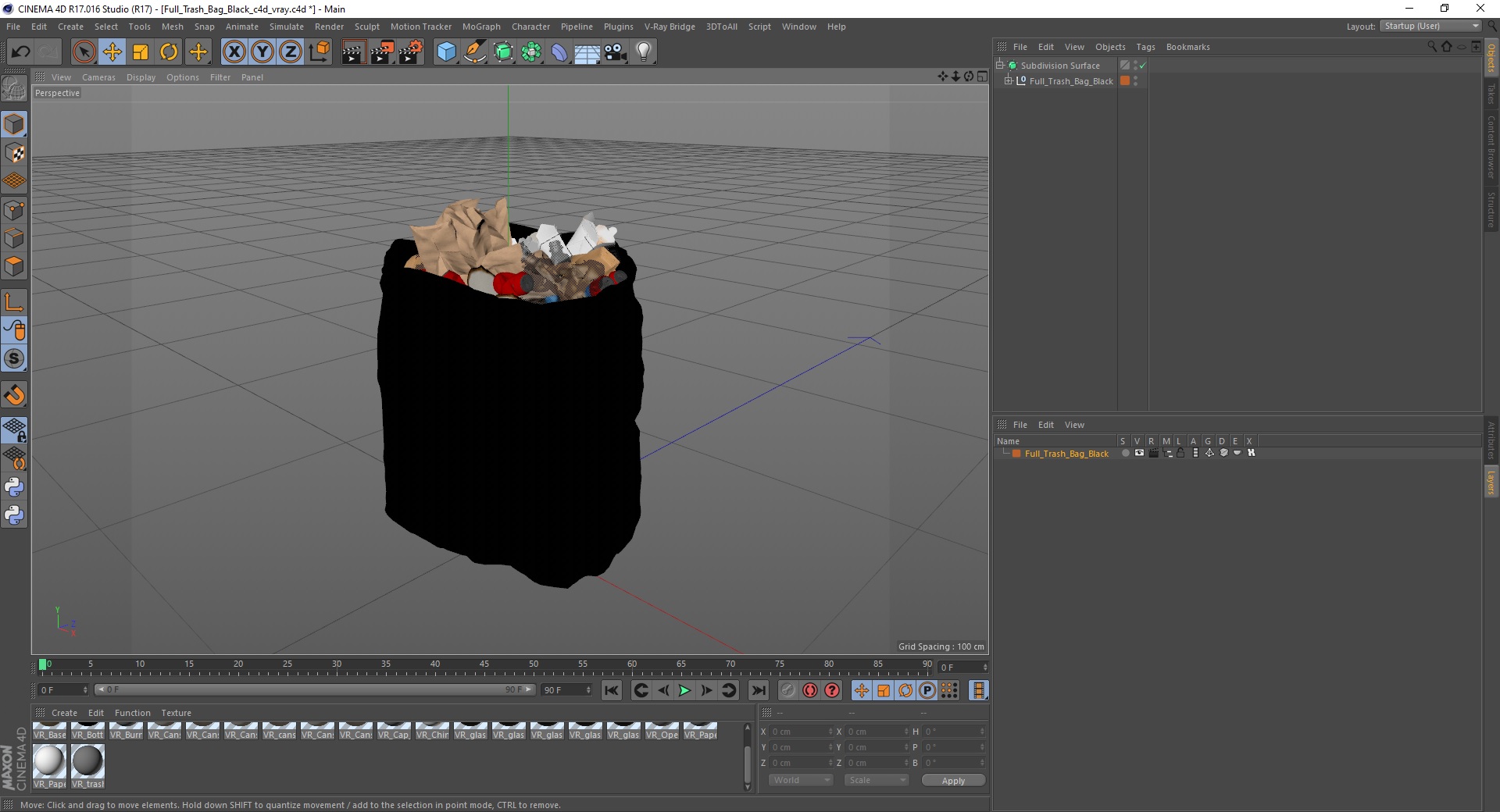Select the Move tool in the top toolbar
The width and height of the screenshot is (1500, 812).
click(112, 52)
